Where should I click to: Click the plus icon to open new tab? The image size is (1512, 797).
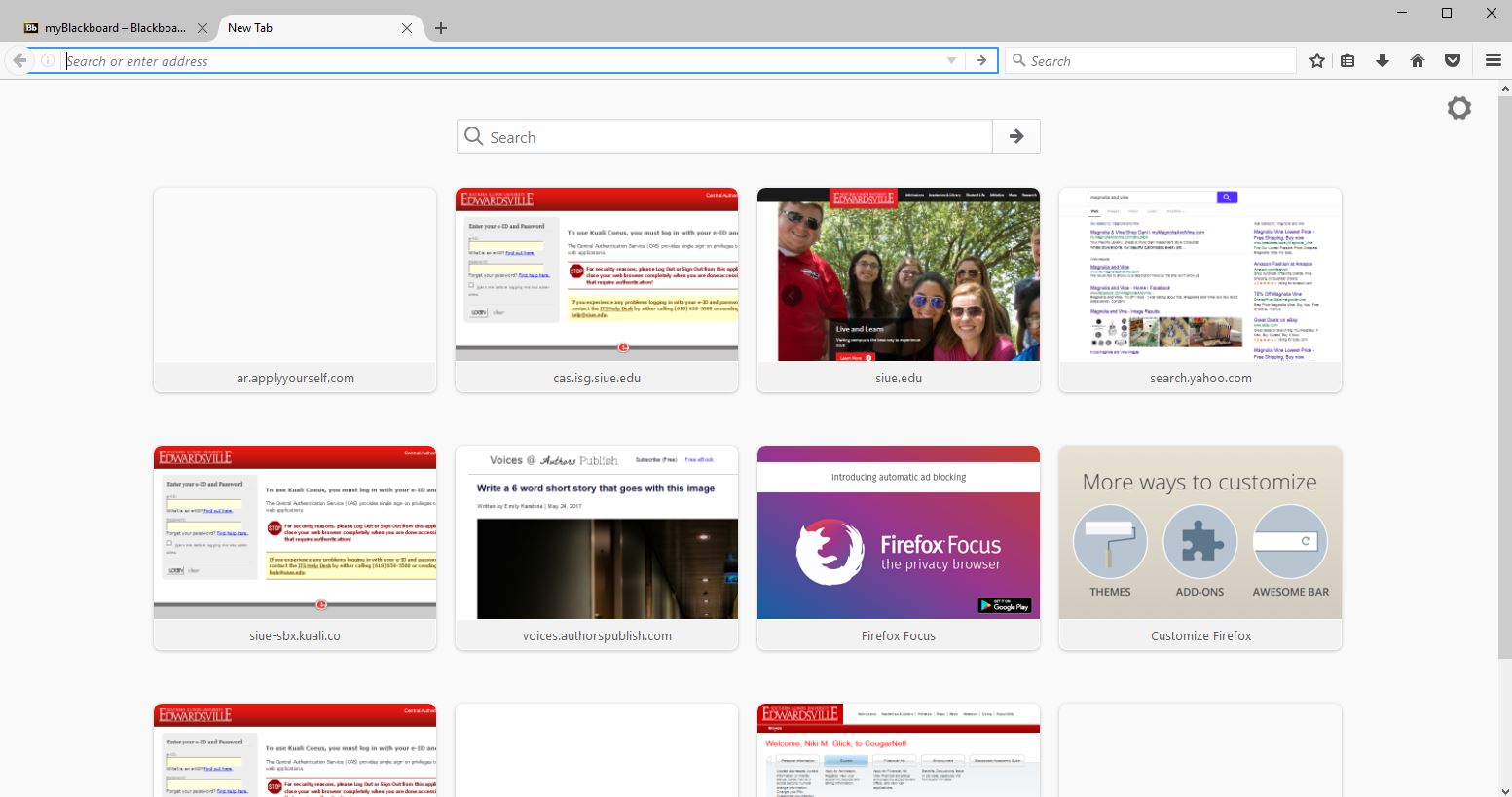tap(441, 28)
